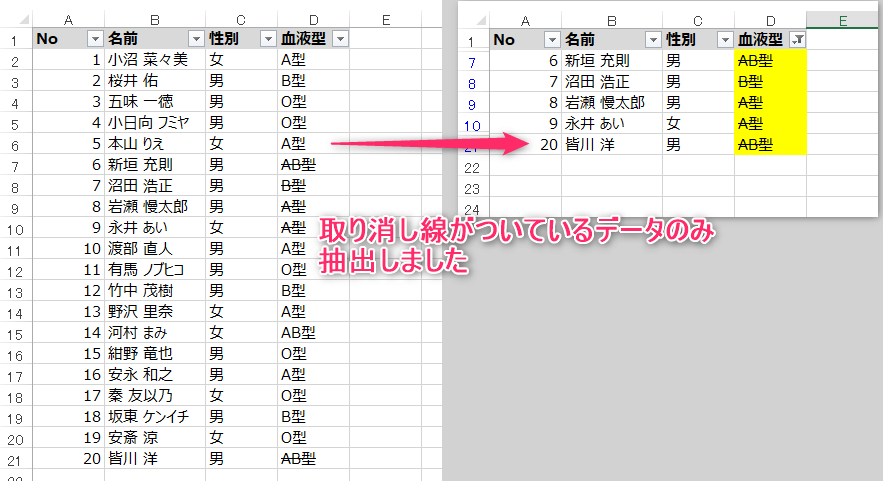Select 皆川 洋 cell in the right table
Screen dimensions: 883x481
point(611,145)
